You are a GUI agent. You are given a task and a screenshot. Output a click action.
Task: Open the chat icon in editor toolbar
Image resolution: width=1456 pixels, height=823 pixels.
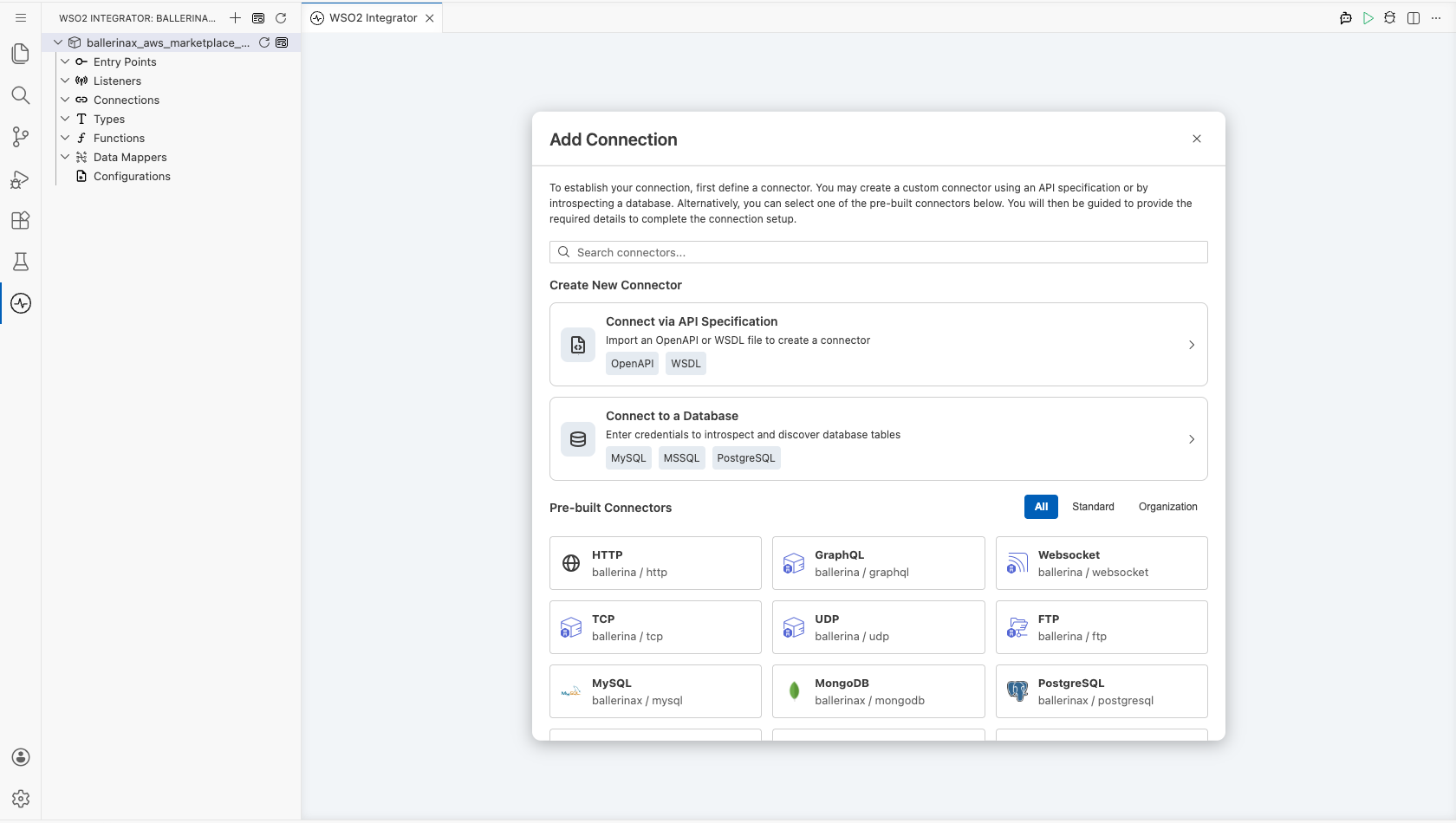click(1346, 17)
